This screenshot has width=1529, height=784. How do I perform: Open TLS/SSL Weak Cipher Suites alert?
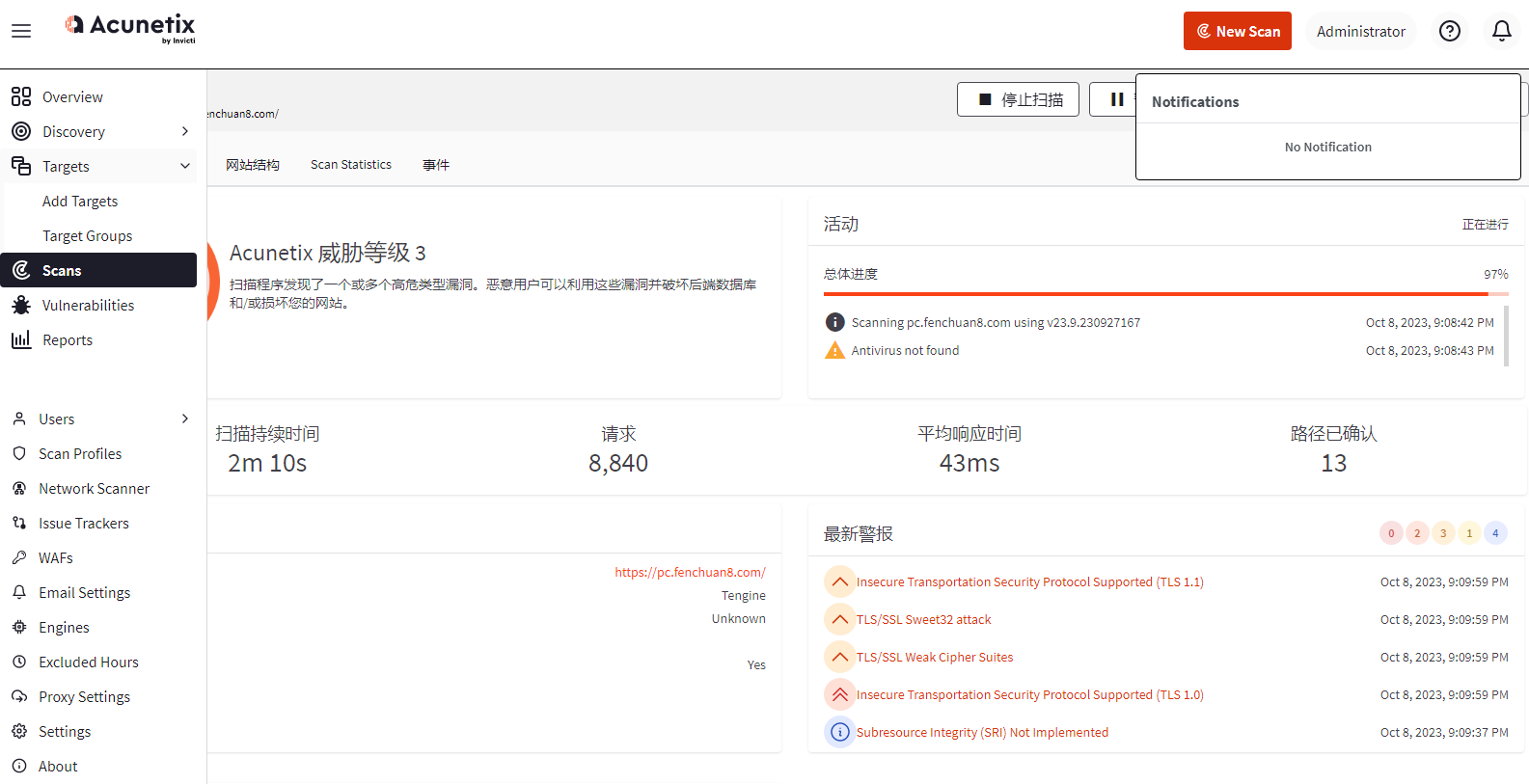[x=935, y=657]
